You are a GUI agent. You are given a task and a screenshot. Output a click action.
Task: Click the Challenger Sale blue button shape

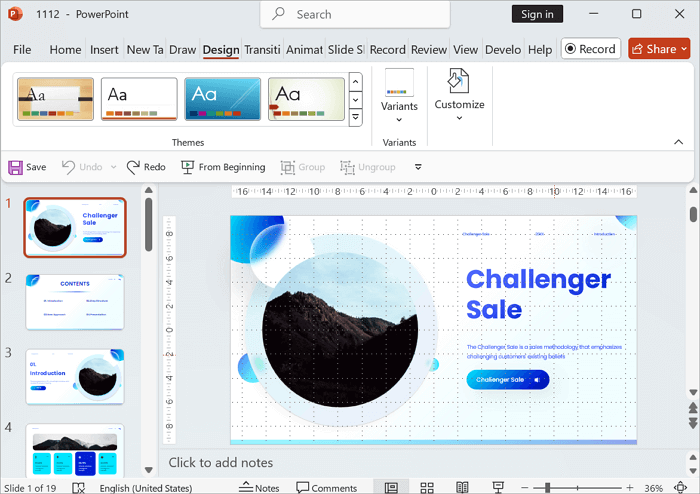click(508, 380)
